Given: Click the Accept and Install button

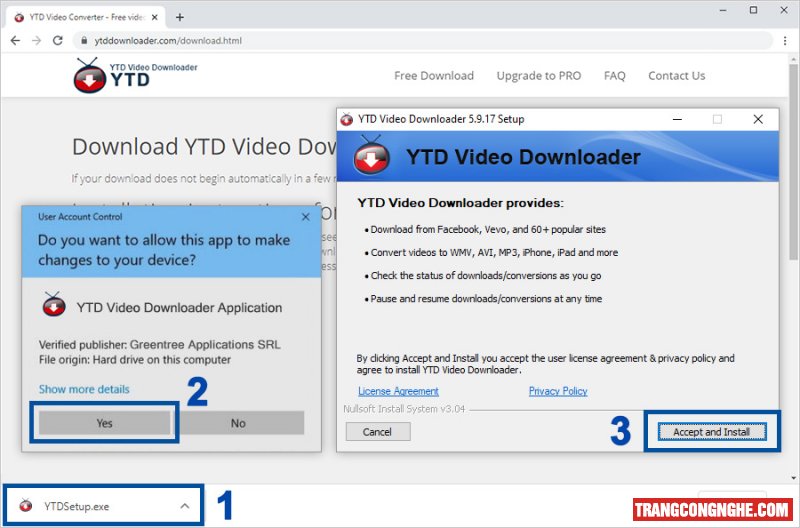Looking at the screenshot, I should point(712,432).
